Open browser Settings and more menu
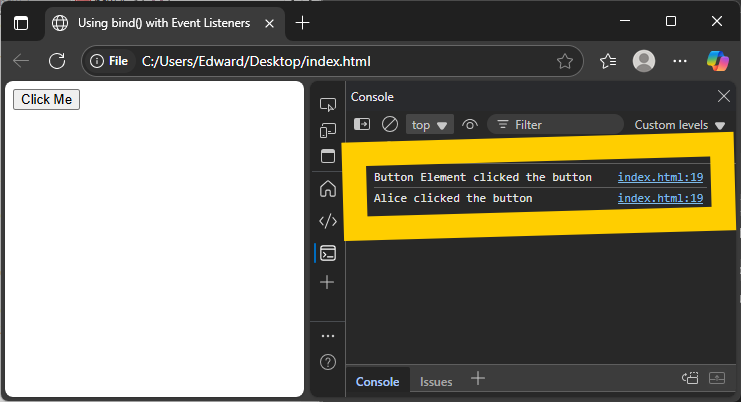Screen dimensions: 741x402 680,61
